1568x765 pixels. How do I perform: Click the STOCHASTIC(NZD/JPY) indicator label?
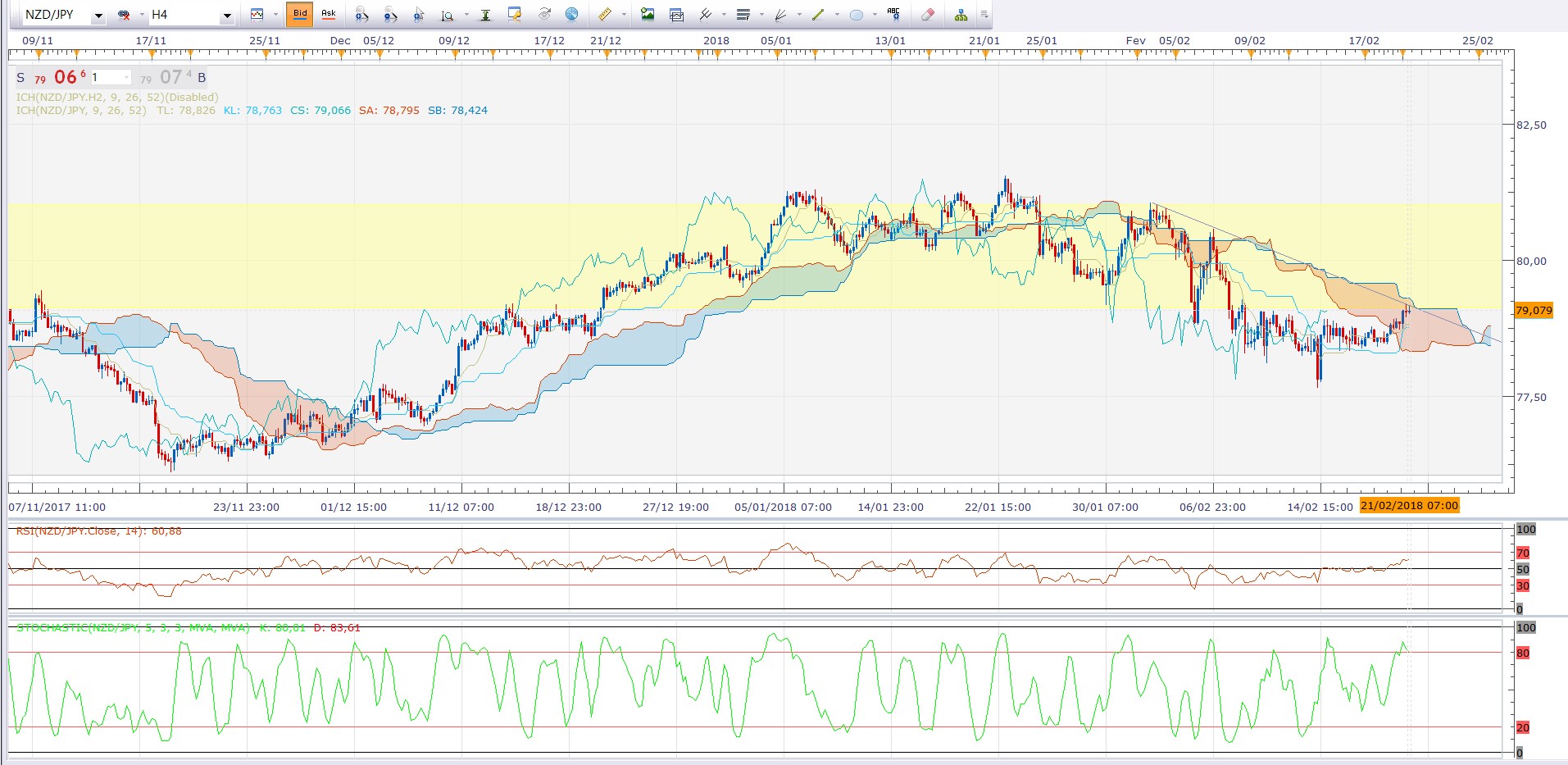click(133, 628)
